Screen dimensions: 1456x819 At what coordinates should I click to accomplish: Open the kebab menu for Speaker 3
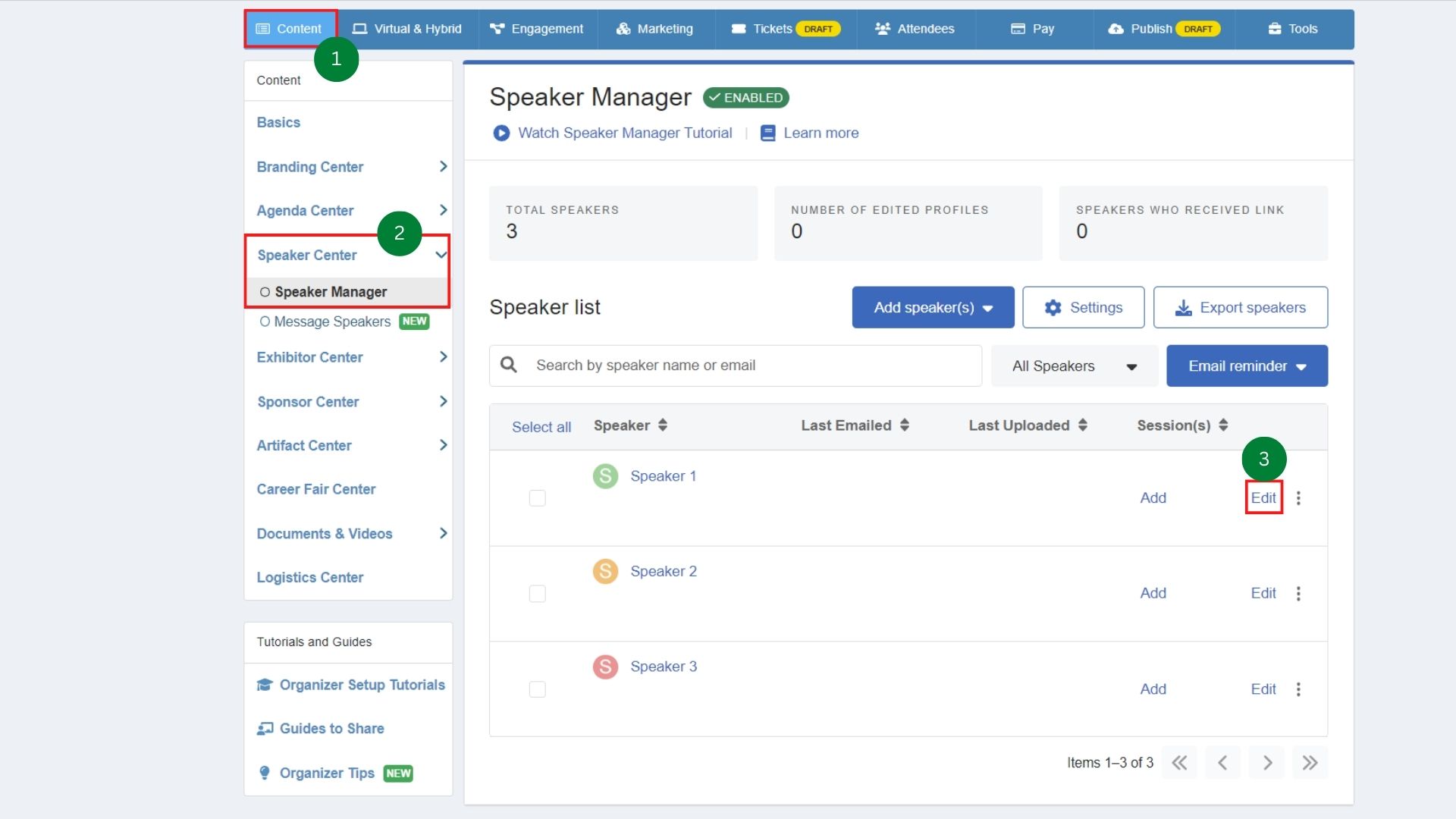[x=1298, y=689]
